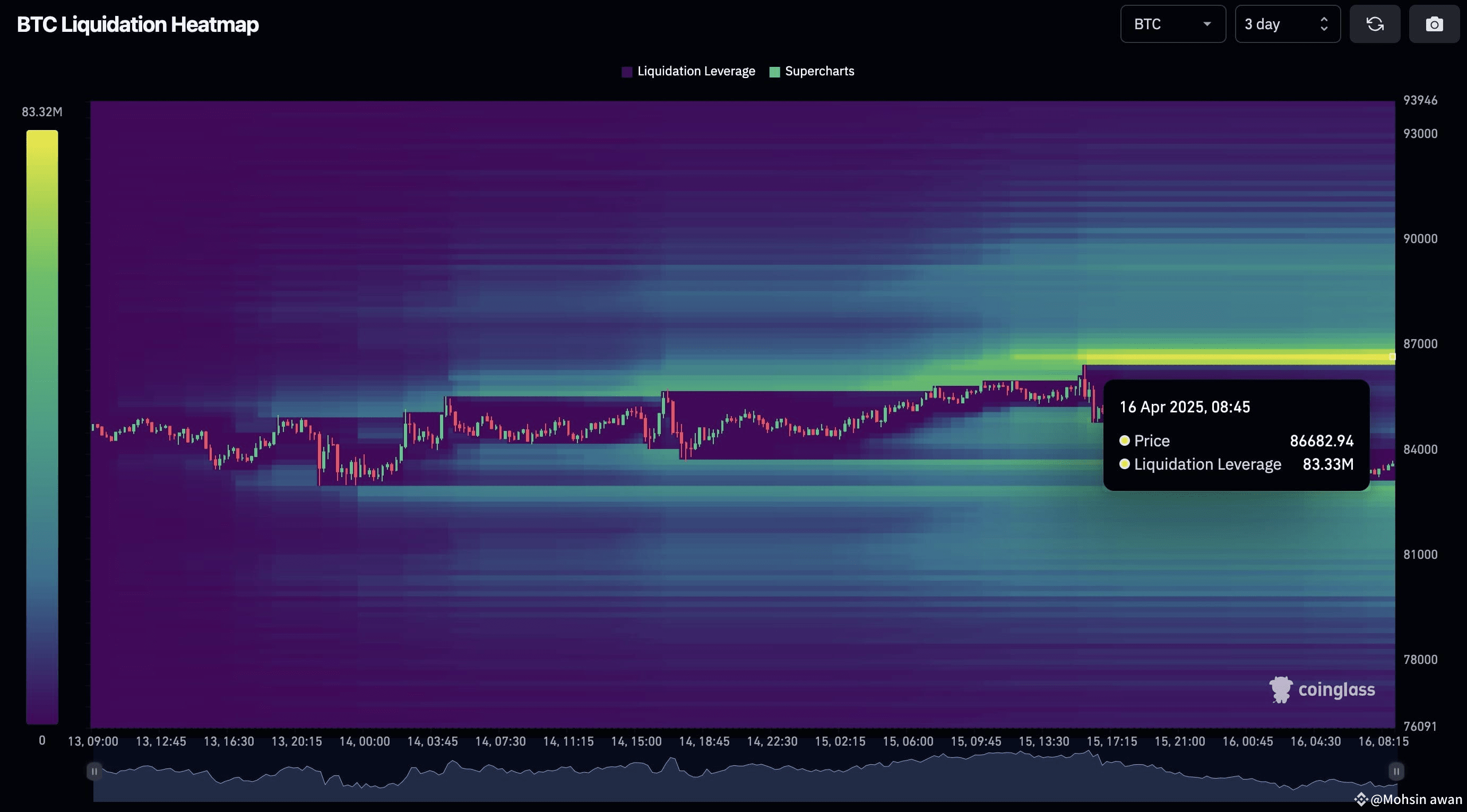Toggle the Supercharts legend series
Screen dimensions: 1467x812
pos(812,71)
